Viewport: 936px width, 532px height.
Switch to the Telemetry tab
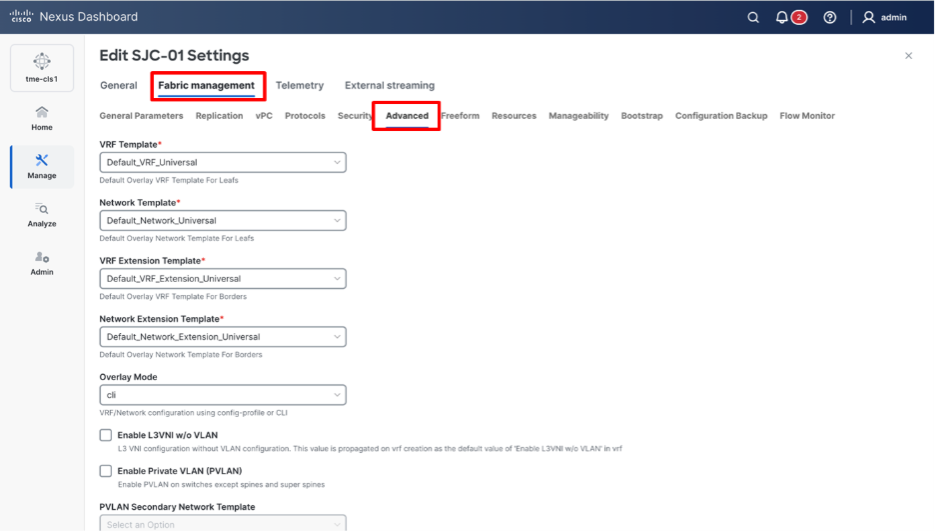point(300,85)
